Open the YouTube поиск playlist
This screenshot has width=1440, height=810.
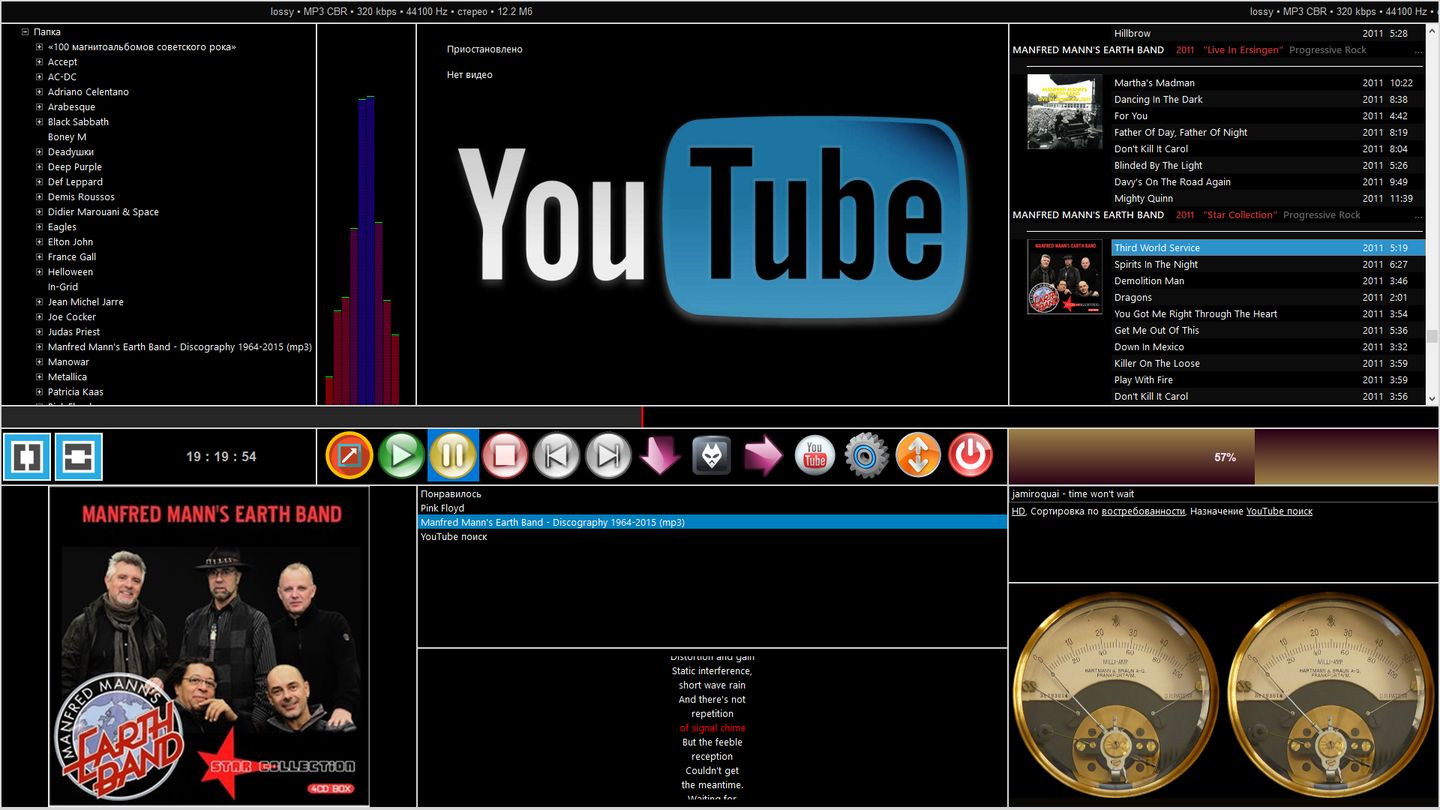[453, 537]
